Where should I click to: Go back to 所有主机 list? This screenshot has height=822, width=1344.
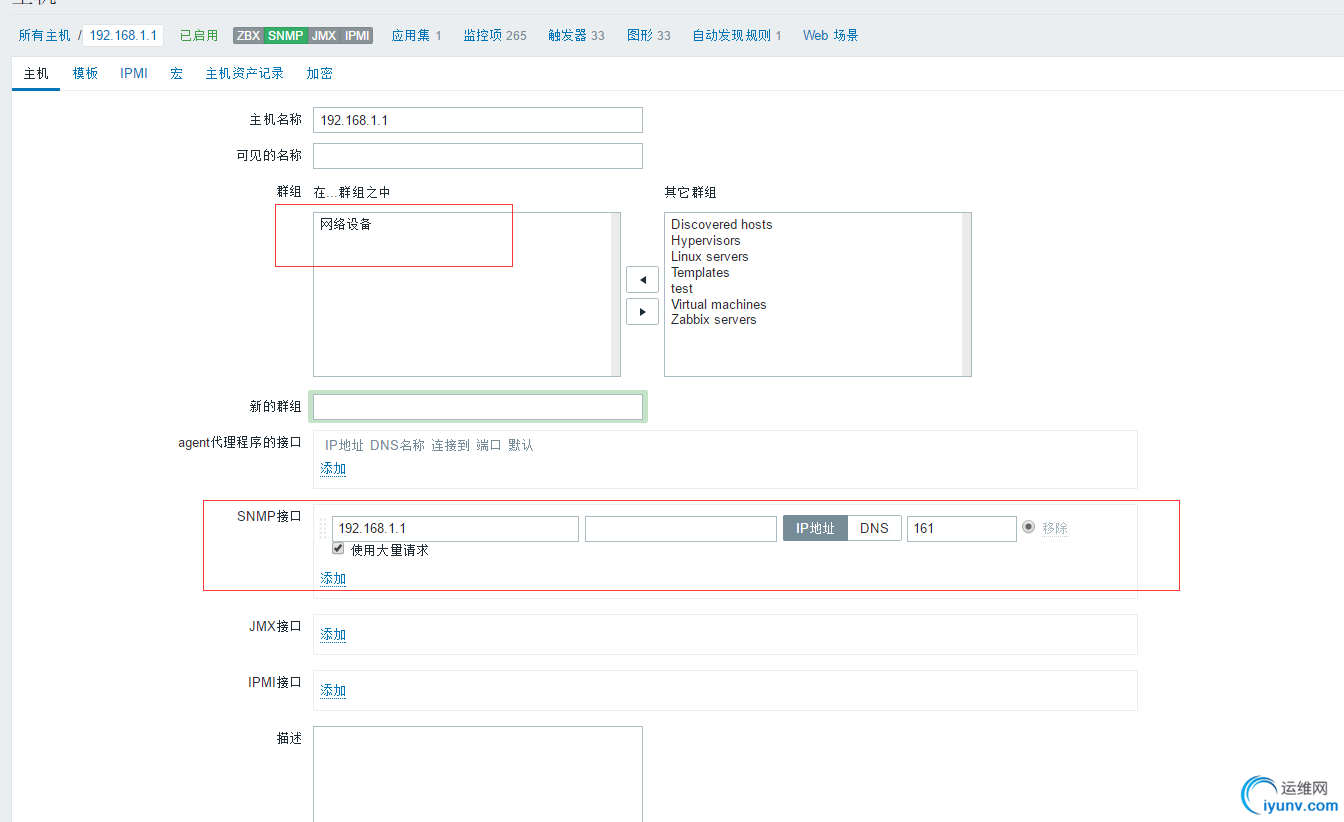[x=45, y=35]
